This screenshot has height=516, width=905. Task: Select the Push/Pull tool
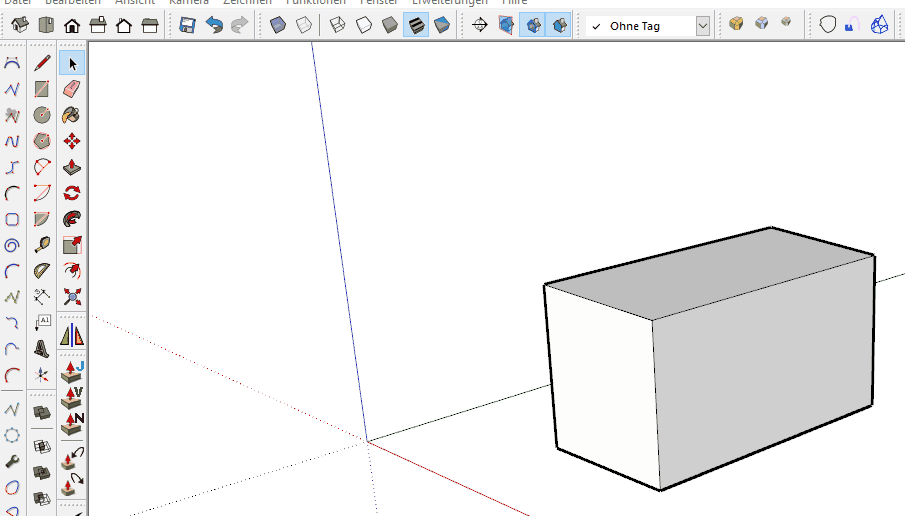coord(71,168)
